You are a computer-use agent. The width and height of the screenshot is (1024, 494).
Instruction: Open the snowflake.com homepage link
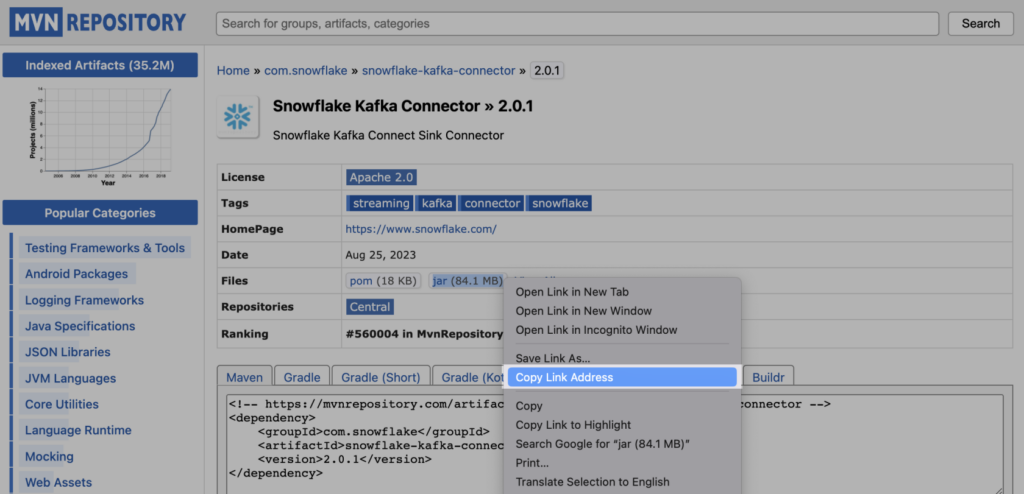[420, 229]
